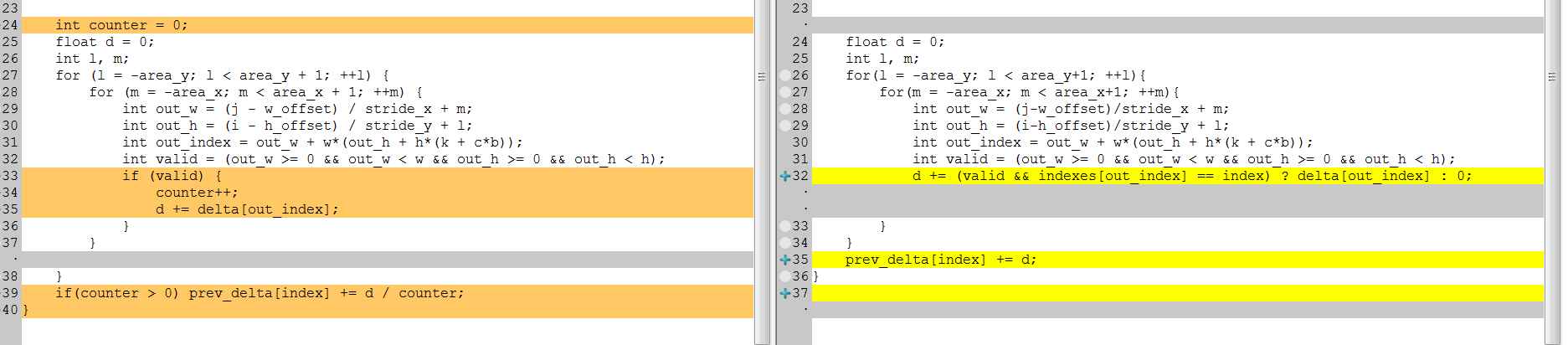Click the circle marker at right line 26
Image resolution: width=1568 pixels, height=345 pixels.
point(785,75)
